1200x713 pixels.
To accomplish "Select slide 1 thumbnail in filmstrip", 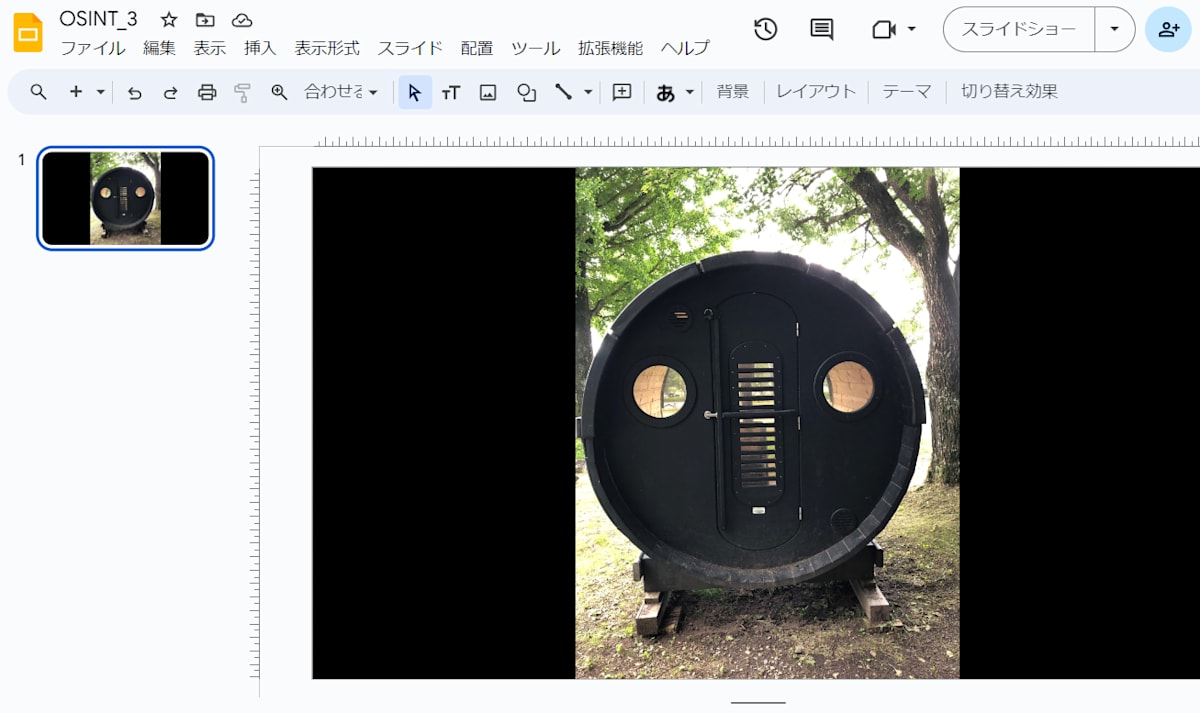I will coord(126,198).
